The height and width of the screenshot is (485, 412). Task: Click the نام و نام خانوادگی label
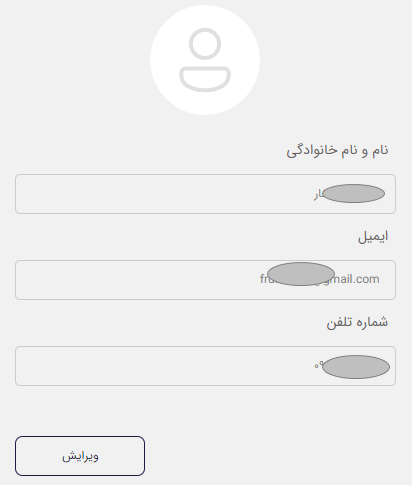337,151
